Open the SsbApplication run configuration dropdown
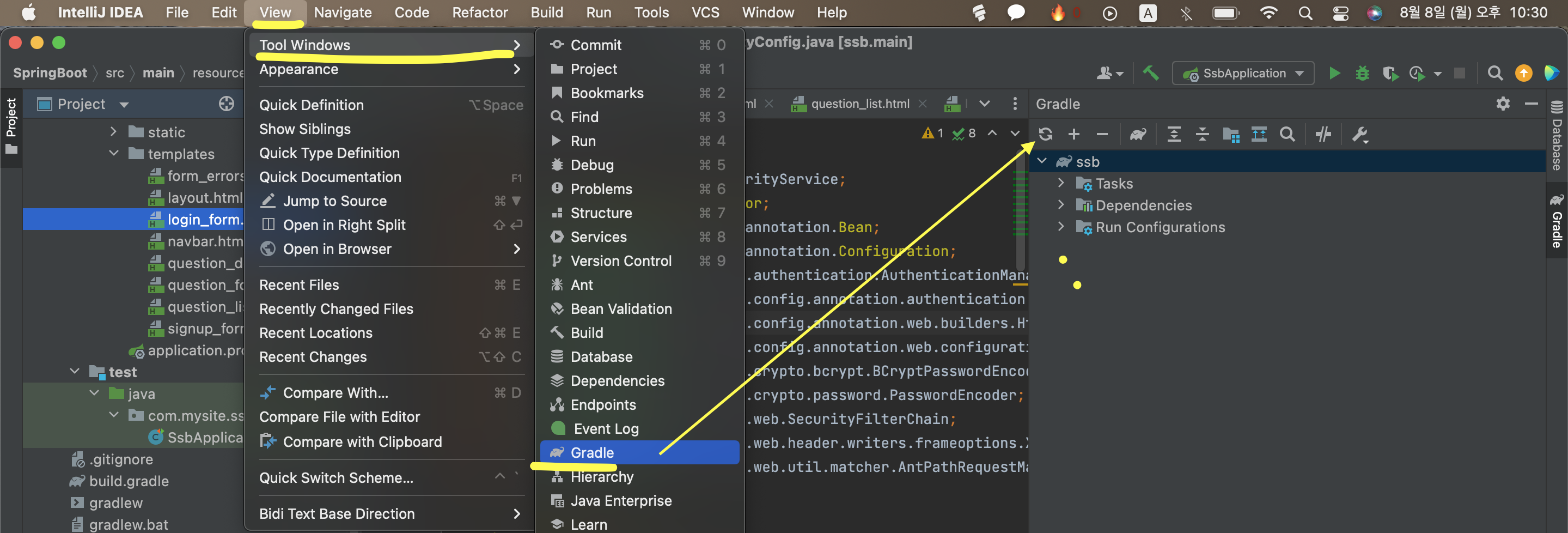The image size is (1568, 533). 1242,73
